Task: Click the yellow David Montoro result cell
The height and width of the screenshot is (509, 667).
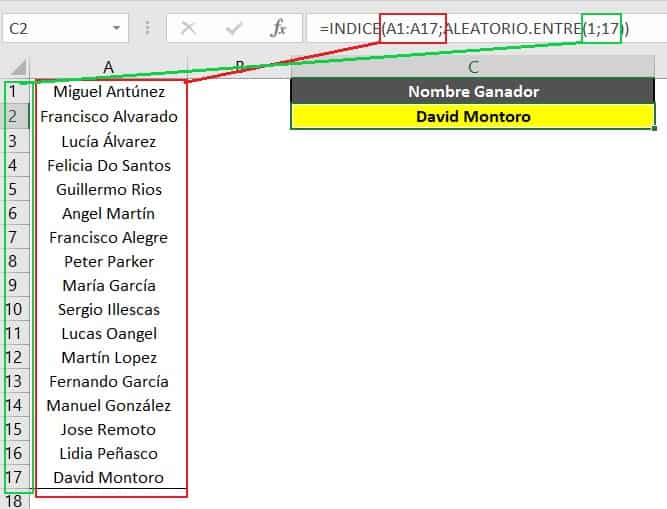Action: [x=473, y=116]
